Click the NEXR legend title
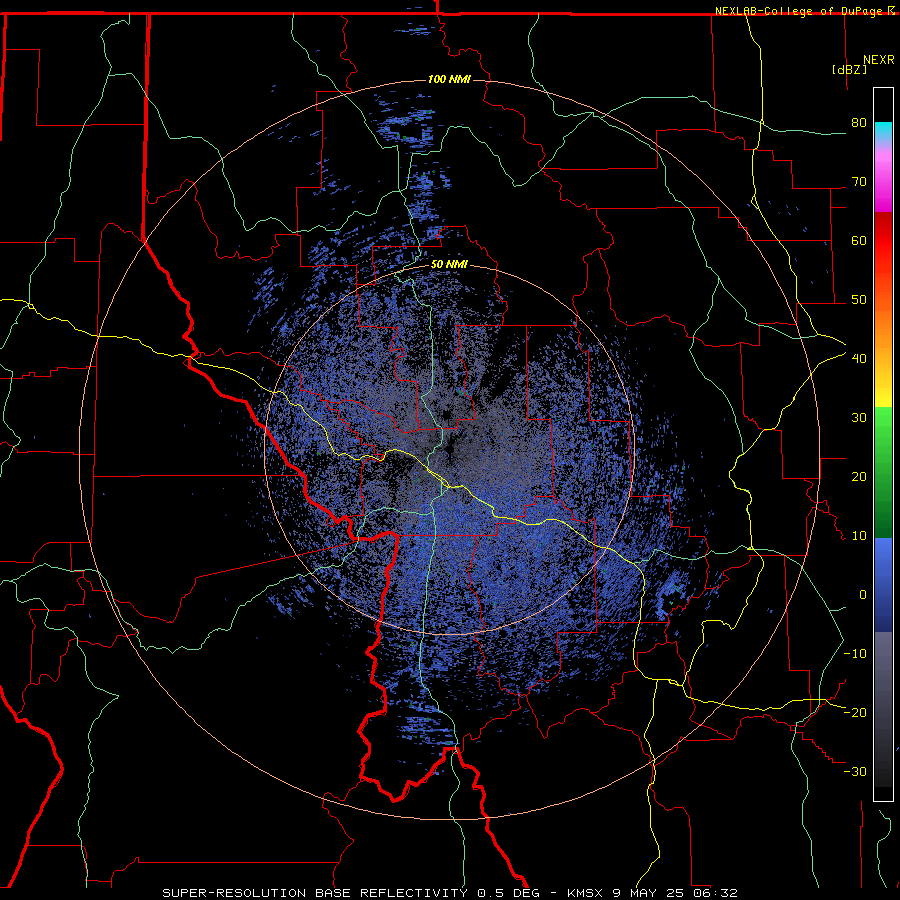The width and height of the screenshot is (900, 900). 879,60
